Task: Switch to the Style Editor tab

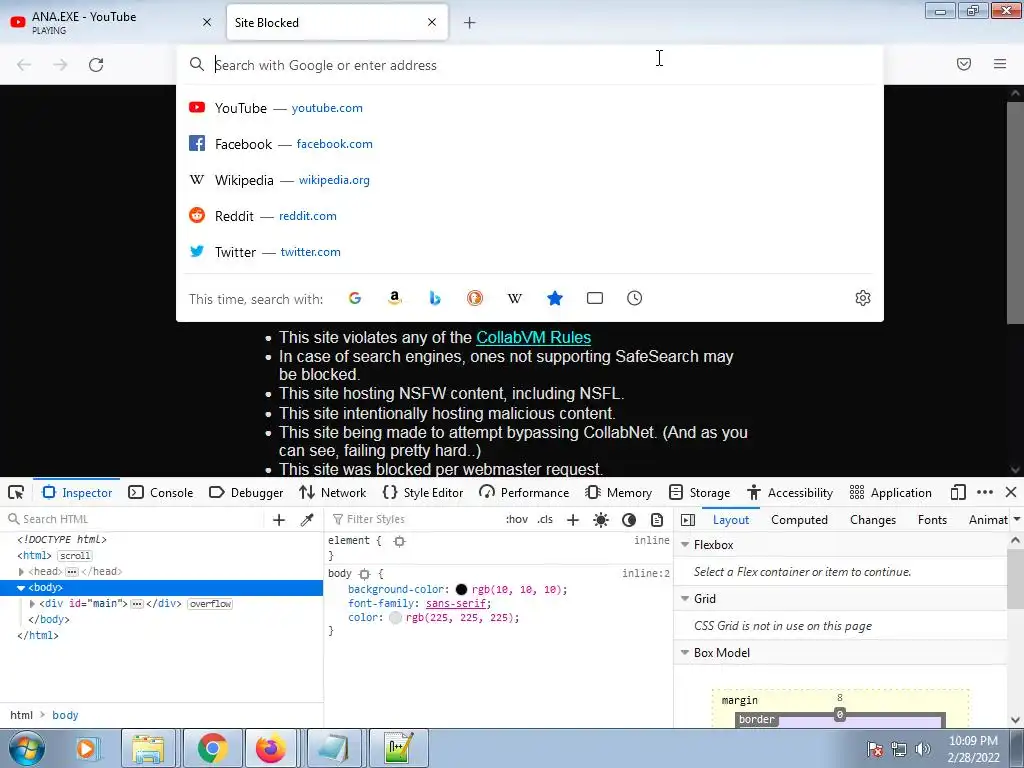Action: pos(423,492)
